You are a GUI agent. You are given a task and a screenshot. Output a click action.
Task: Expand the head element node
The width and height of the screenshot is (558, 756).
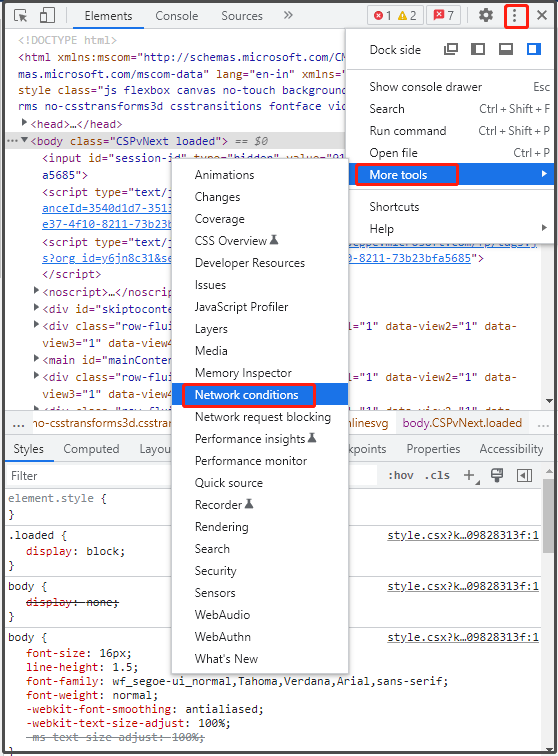24,123
